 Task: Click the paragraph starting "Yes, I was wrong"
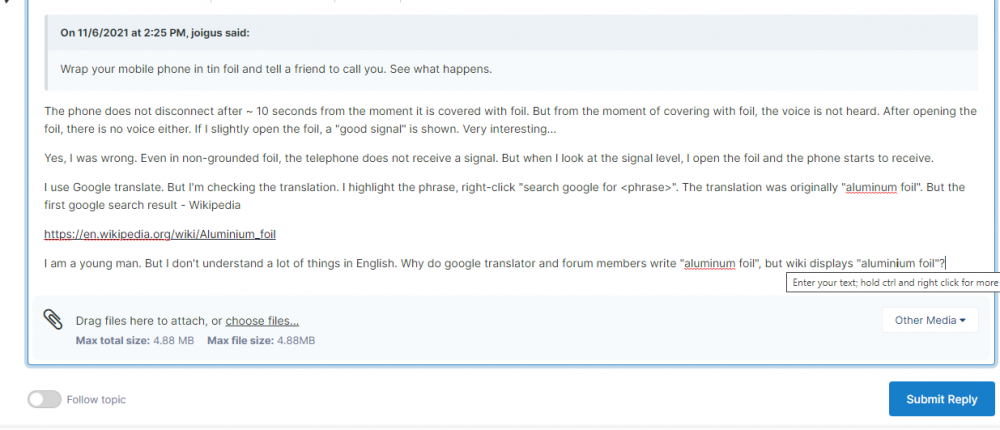300,158
